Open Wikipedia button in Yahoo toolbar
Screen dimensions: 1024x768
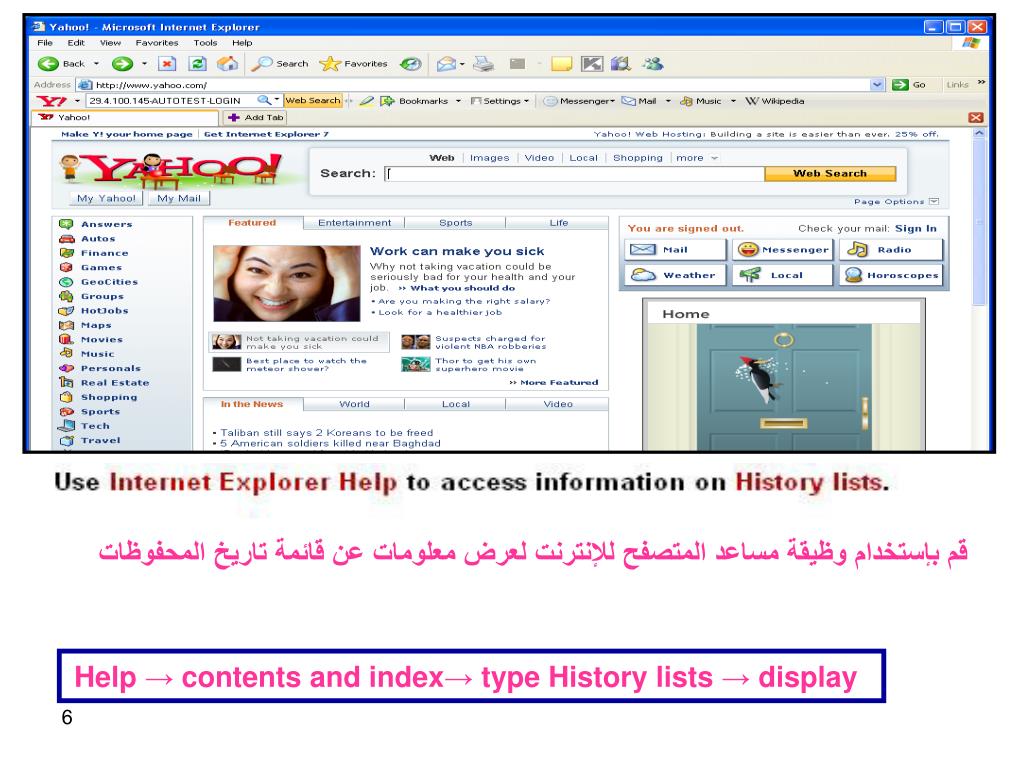775,101
